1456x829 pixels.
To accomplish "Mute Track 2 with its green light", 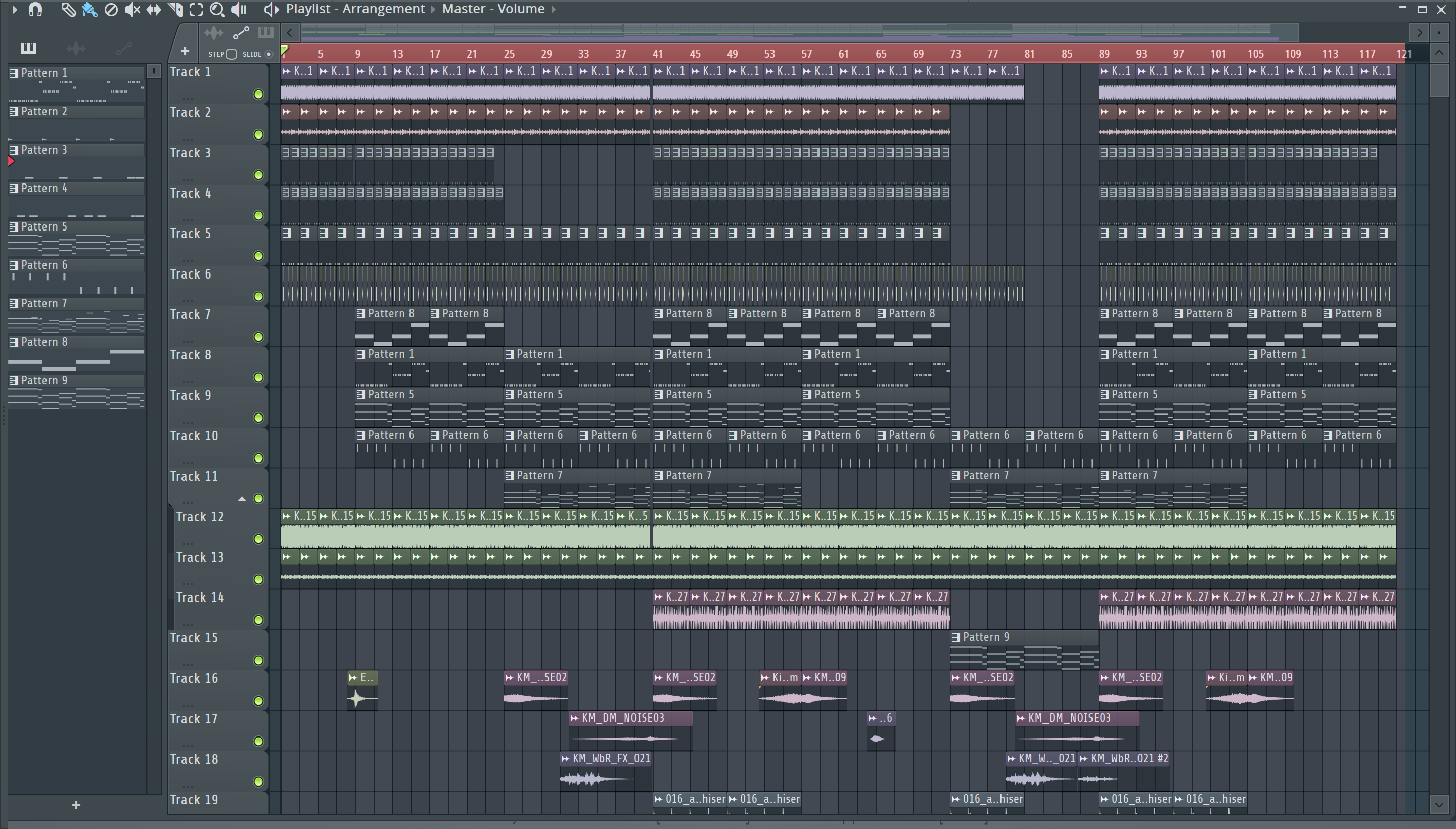I will (x=258, y=135).
